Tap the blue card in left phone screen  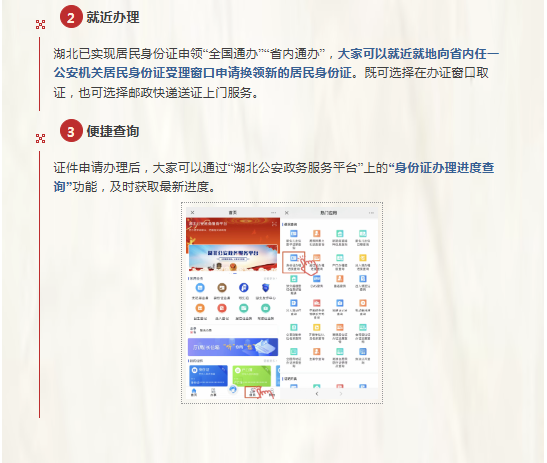208,375
